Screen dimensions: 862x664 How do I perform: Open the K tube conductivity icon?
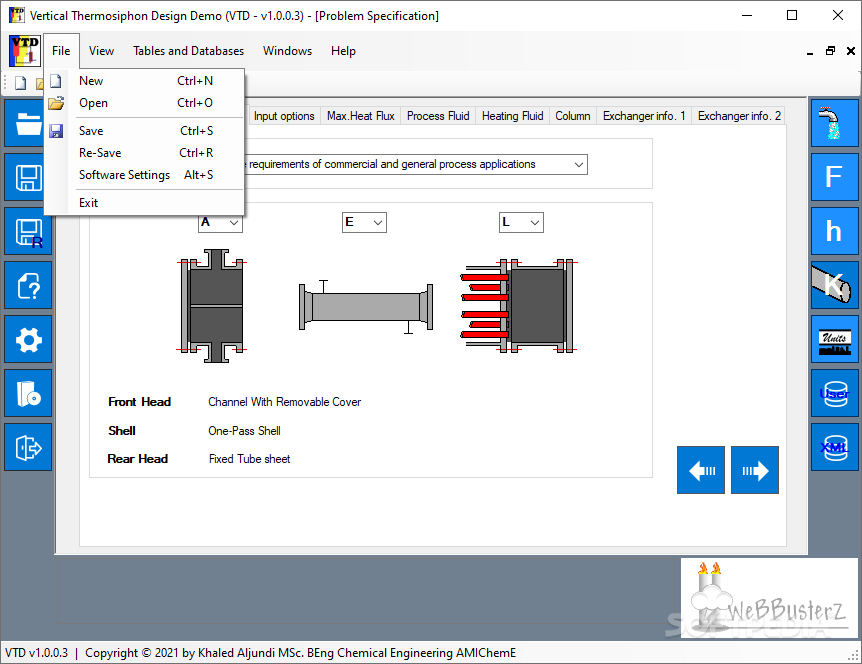(x=835, y=285)
